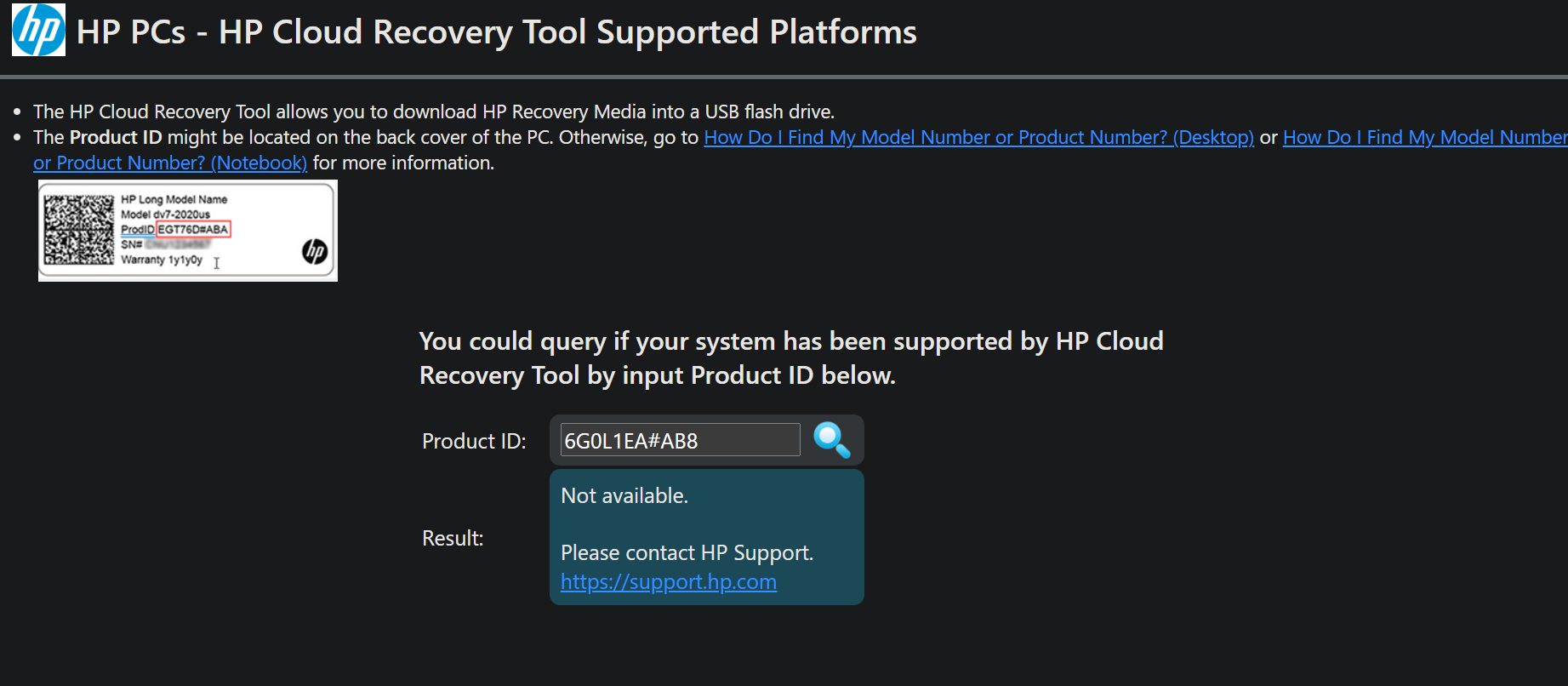Click the "Result:" label
Image resolution: width=1568 pixels, height=686 pixels.
pos(453,538)
